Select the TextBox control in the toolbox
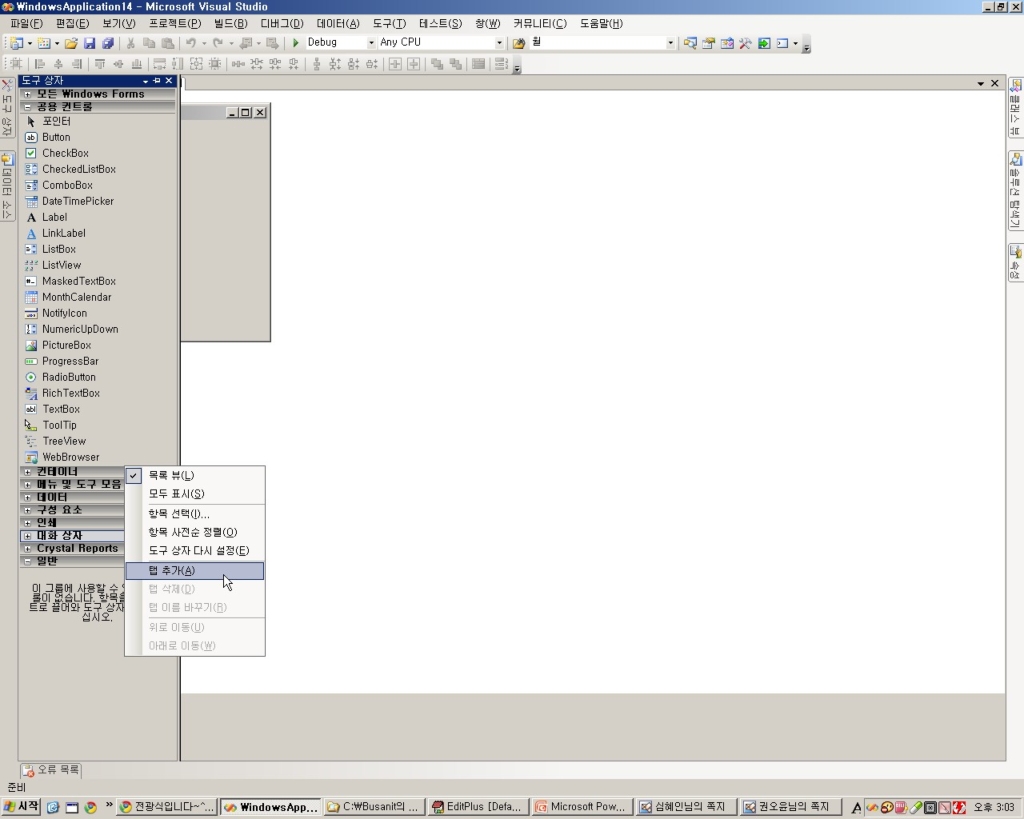Viewport: 1024px width, 819px height. pos(99,410)
